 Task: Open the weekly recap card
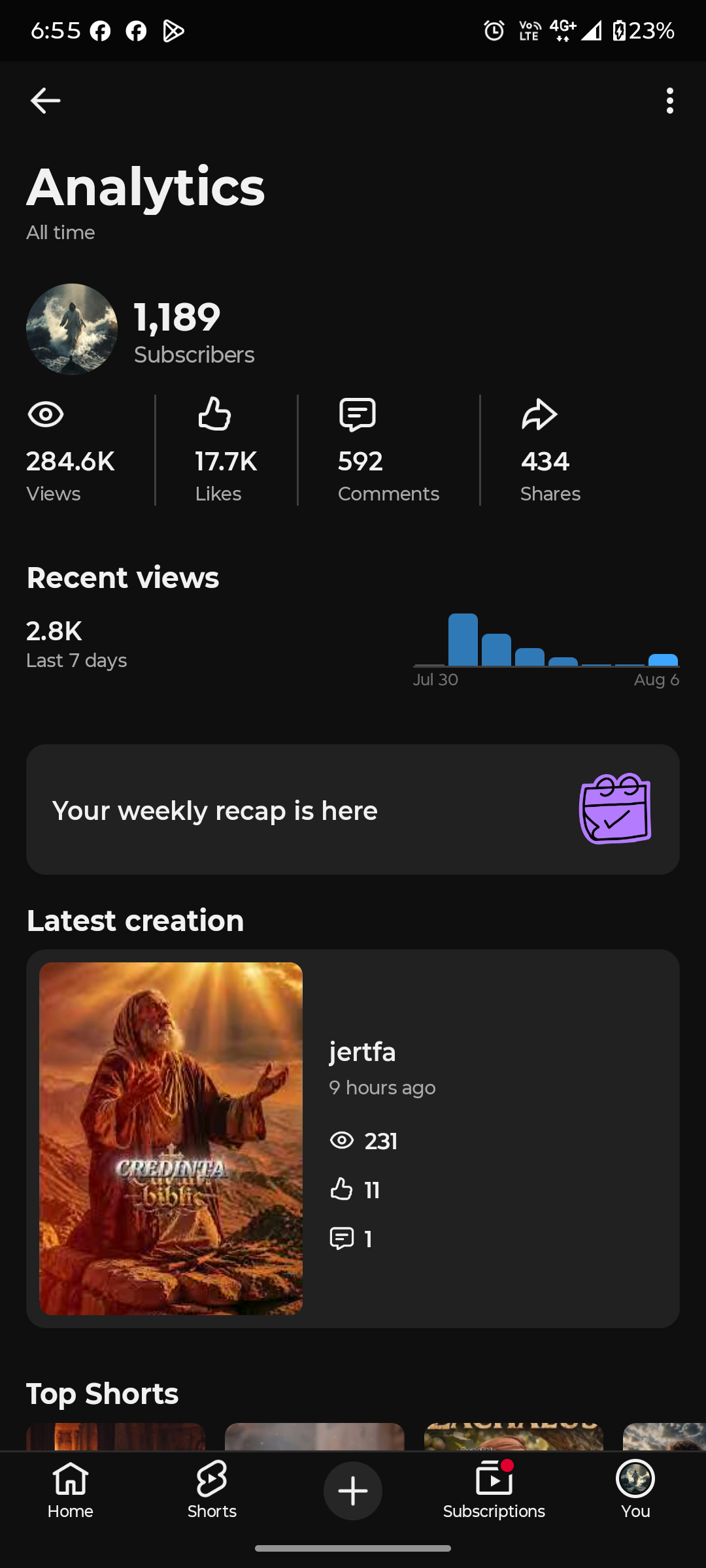tap(353, 809)
